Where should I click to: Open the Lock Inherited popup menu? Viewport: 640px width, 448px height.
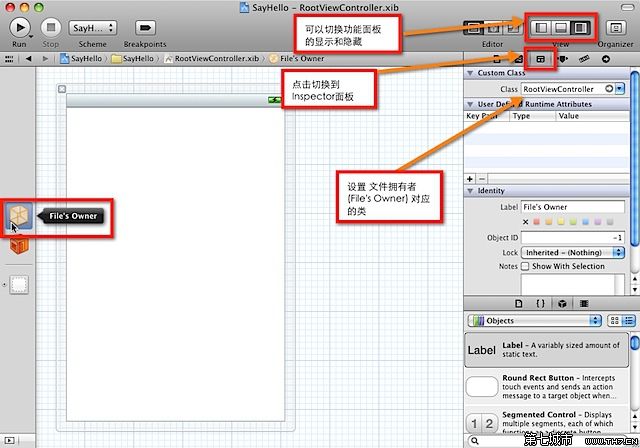pyautogui.click(x=573, y=253)
